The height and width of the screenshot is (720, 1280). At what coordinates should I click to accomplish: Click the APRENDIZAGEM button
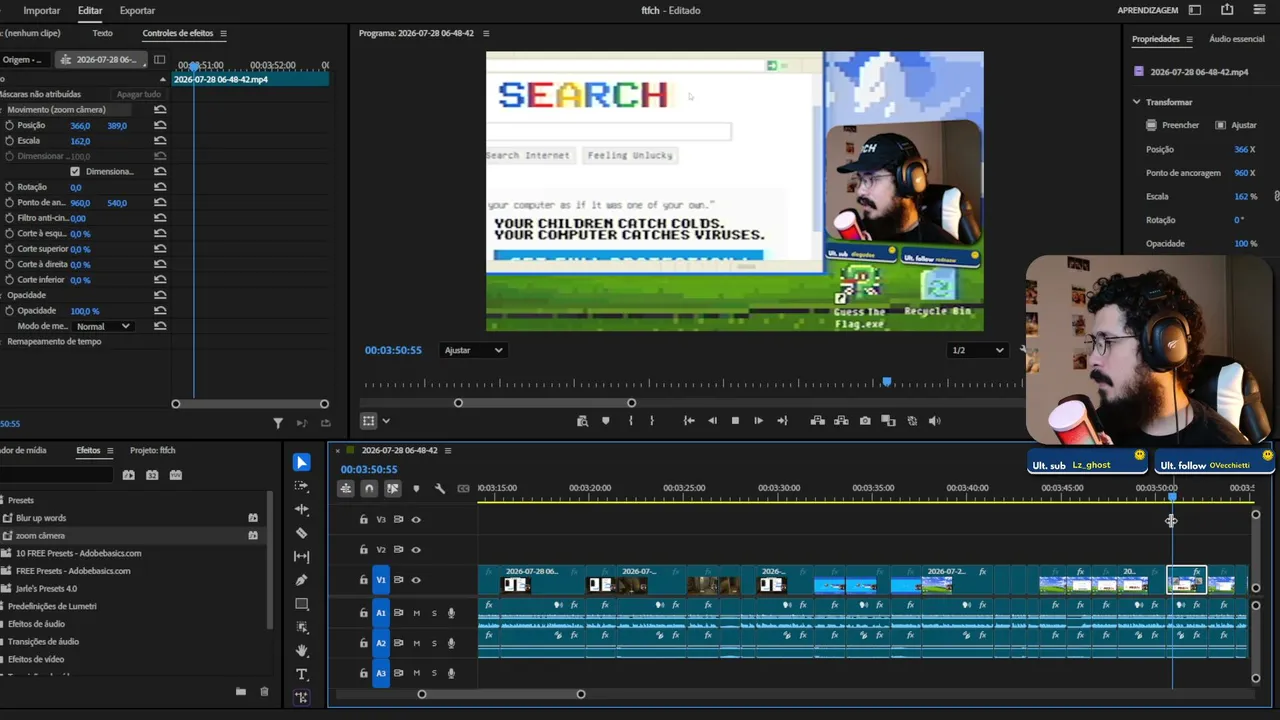[x=1147, y=10]
